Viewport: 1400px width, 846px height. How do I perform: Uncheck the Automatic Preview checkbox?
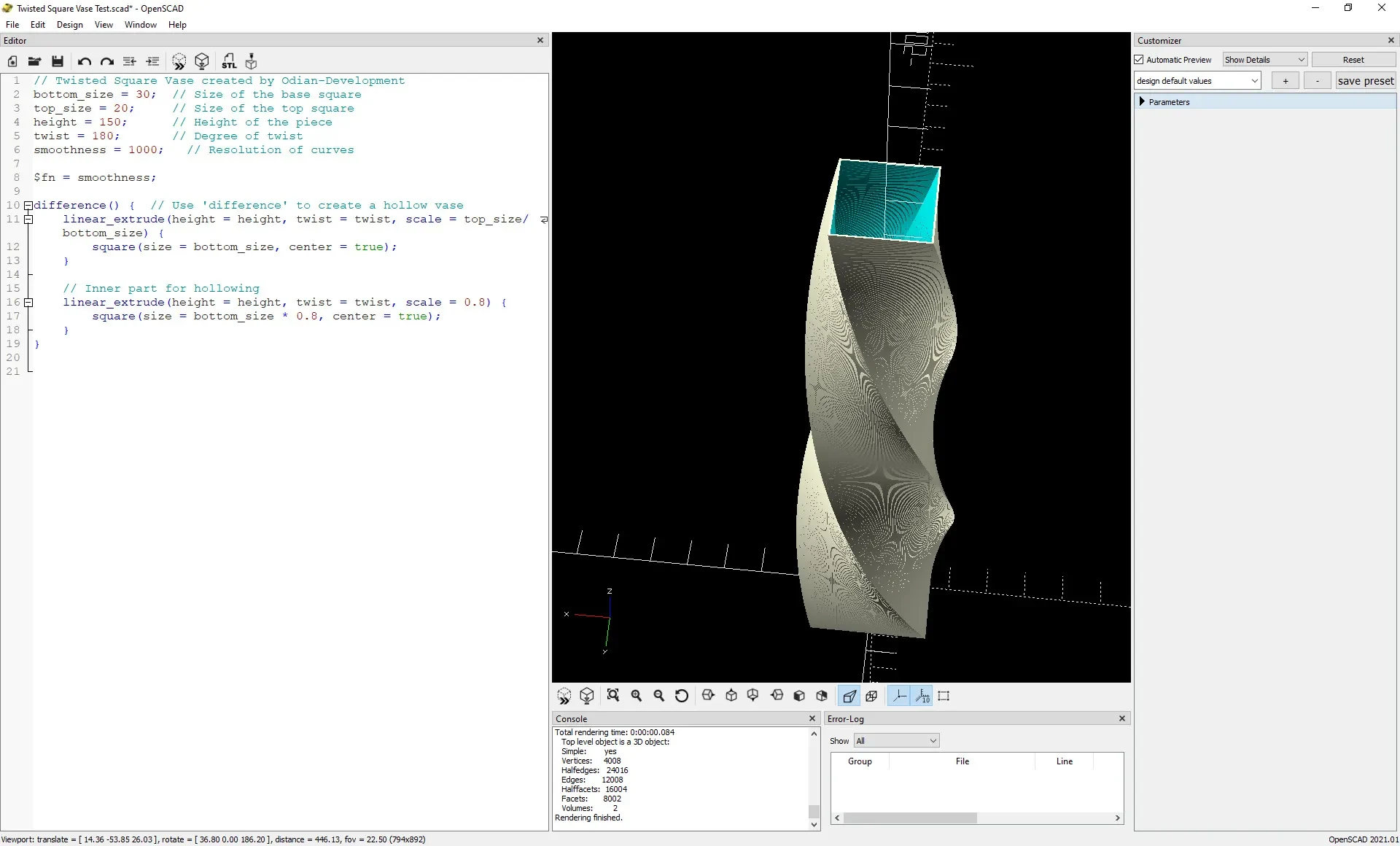[1140, 60]
